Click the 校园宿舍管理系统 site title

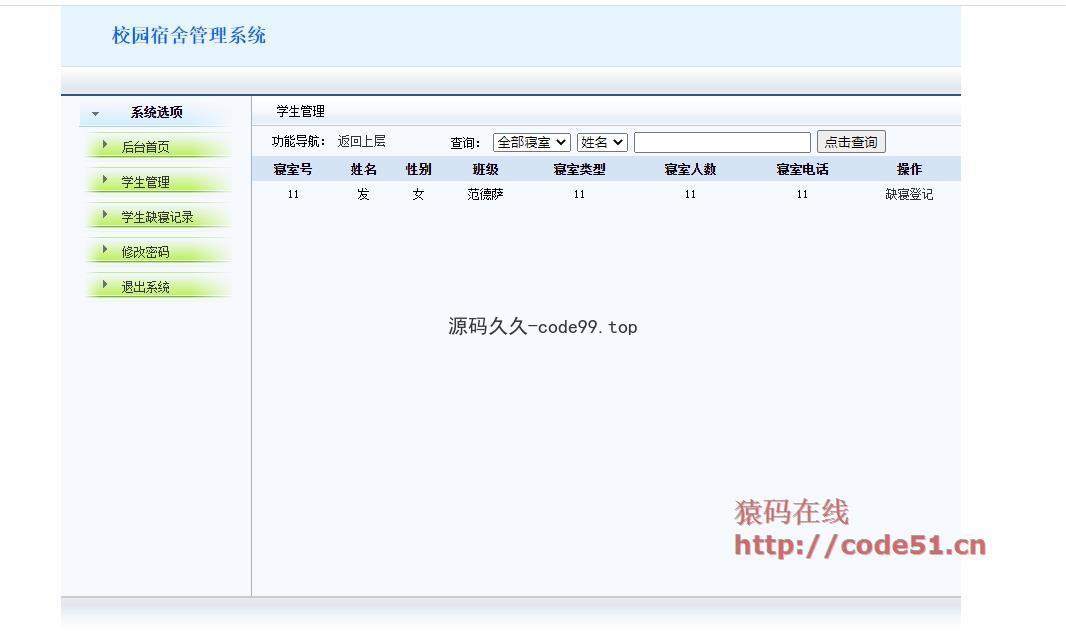click(x=189, y=36)
